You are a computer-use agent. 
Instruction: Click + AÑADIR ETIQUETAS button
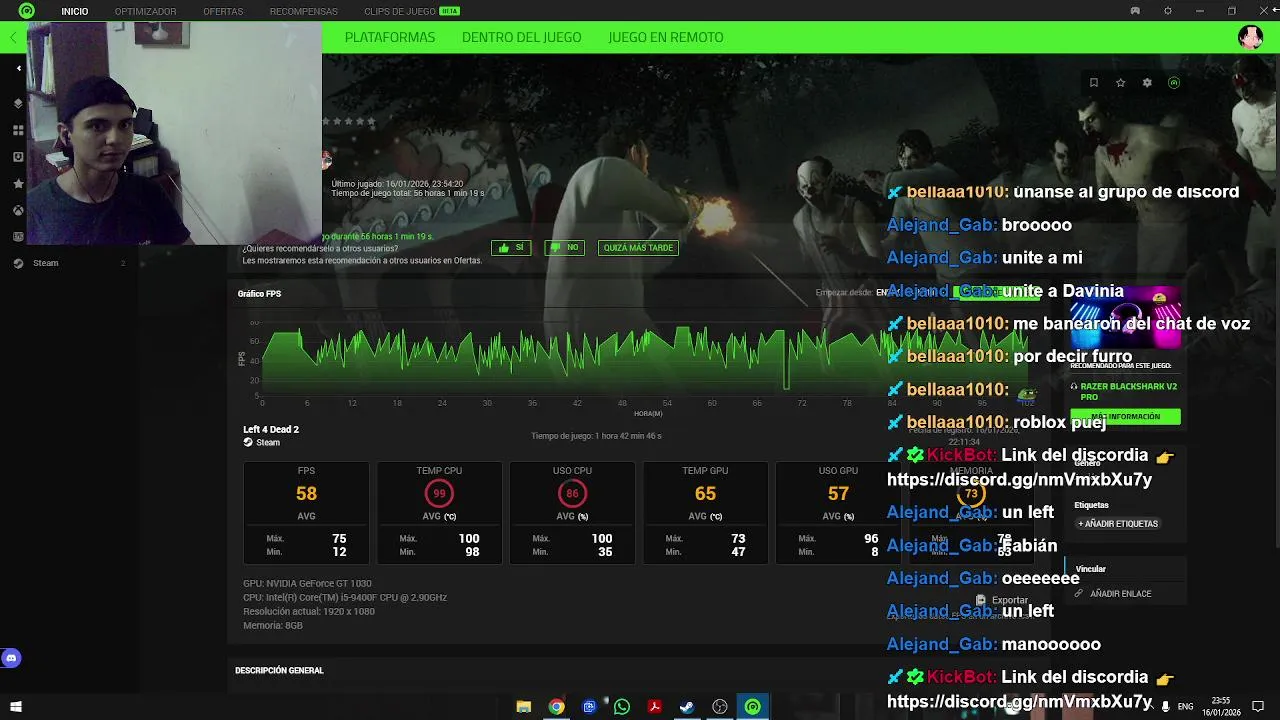(1118, 524)
